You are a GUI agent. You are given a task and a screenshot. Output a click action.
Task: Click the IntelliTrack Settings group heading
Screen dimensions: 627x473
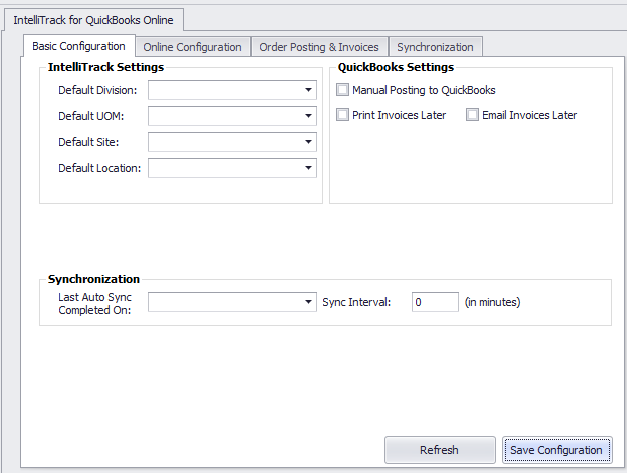click(106, 67)
